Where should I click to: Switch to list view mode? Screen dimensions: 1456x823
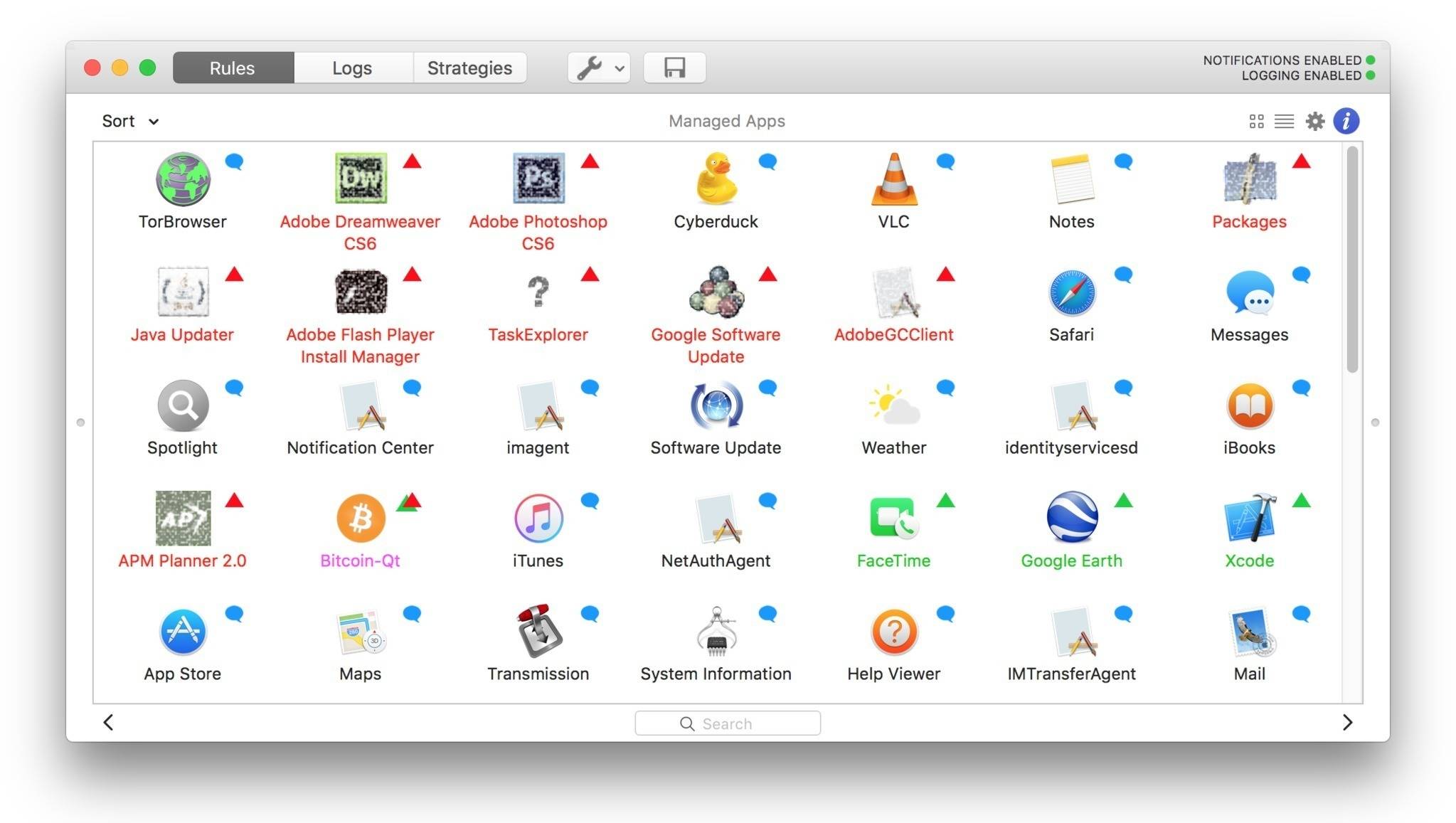click(x=1284, y=122)
